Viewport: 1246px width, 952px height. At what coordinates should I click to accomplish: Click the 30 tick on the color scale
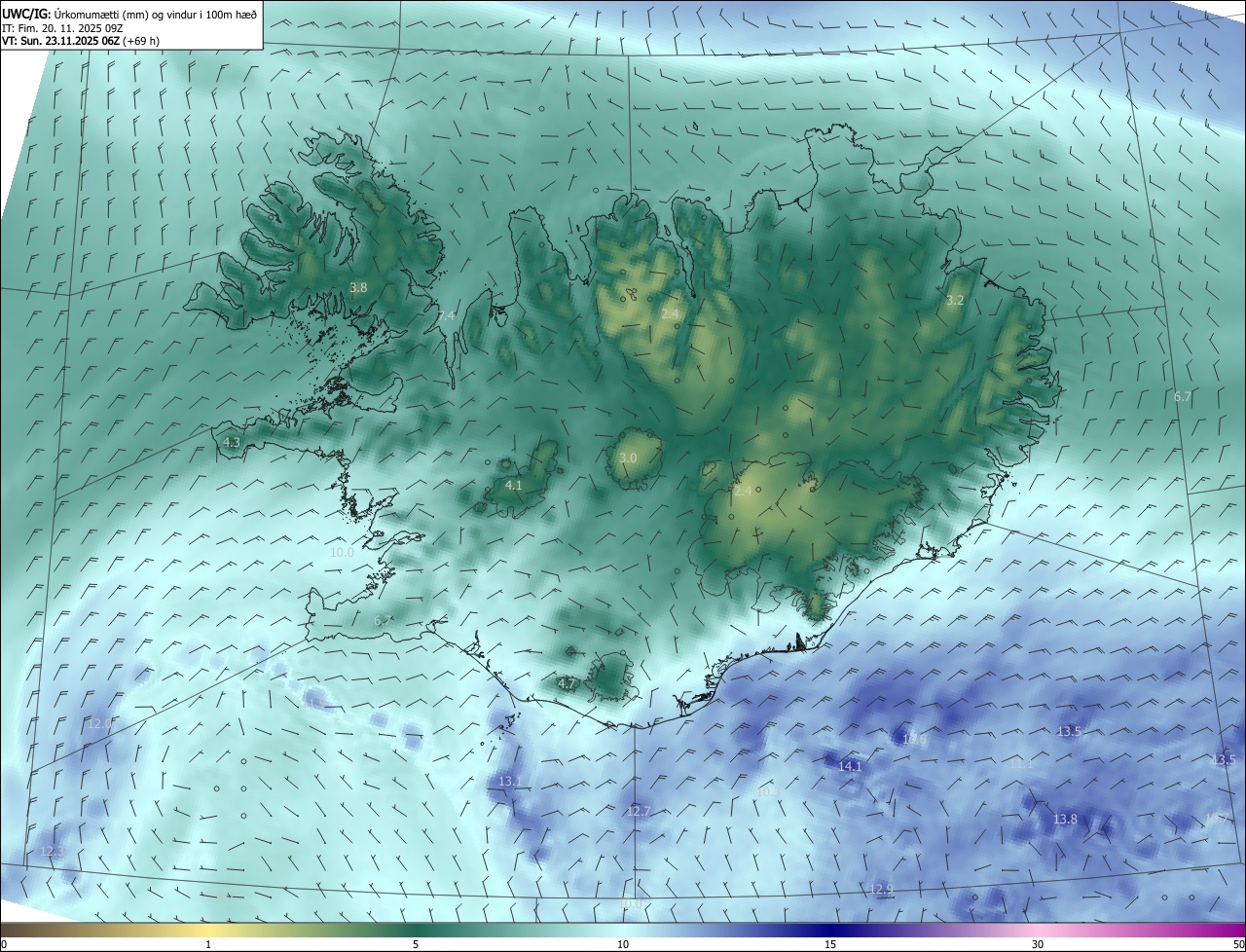[x=1038, y=945]
